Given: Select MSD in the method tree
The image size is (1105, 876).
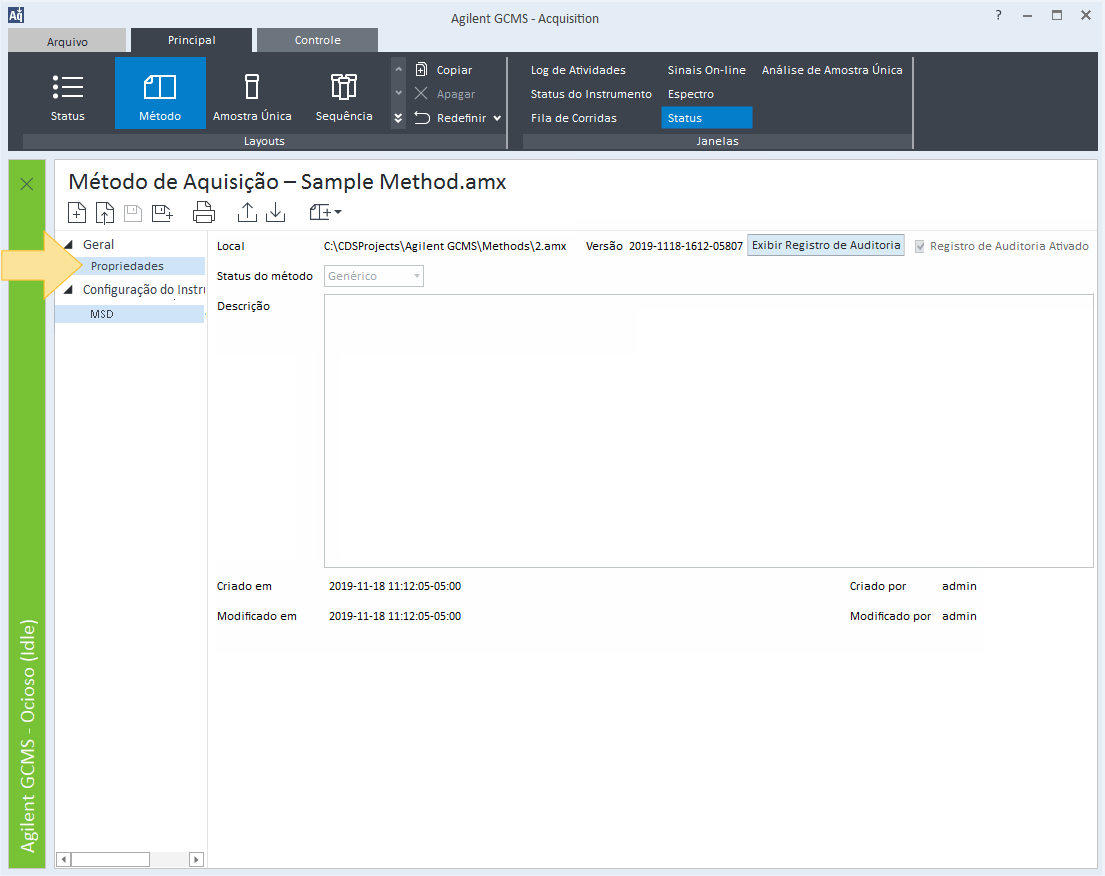Looking at the screenshot, I should tap(129, 314).
